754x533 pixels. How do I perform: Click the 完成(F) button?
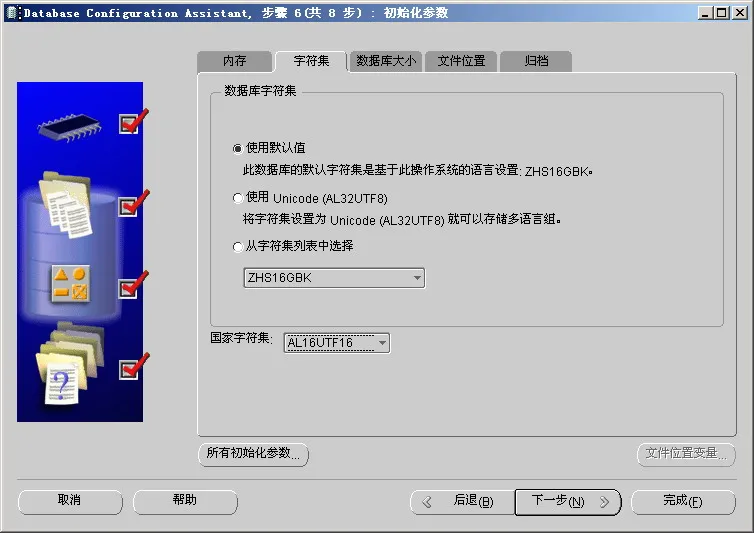pos(683,502)
